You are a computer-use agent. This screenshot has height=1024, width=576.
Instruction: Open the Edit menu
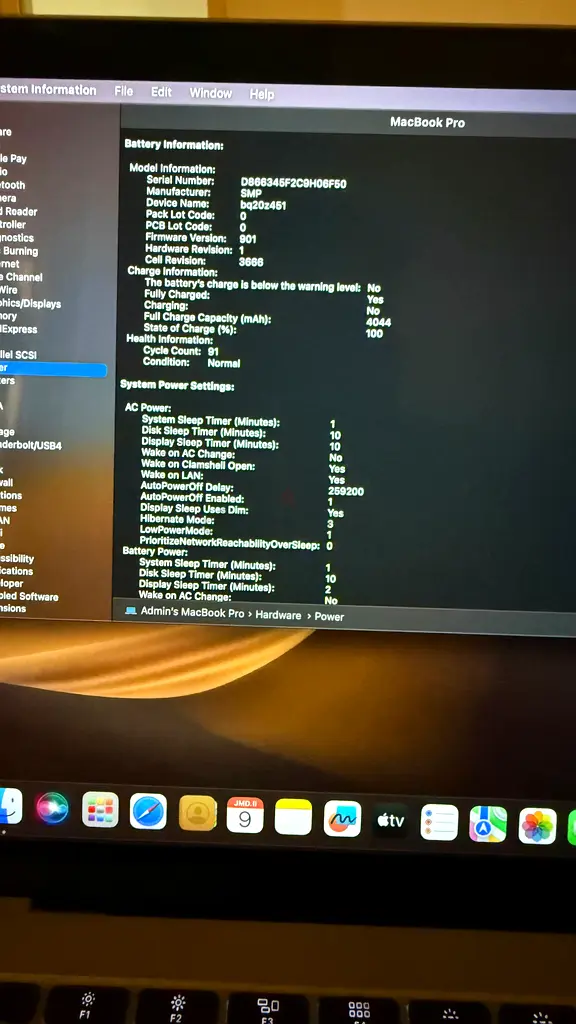[161, 92]
